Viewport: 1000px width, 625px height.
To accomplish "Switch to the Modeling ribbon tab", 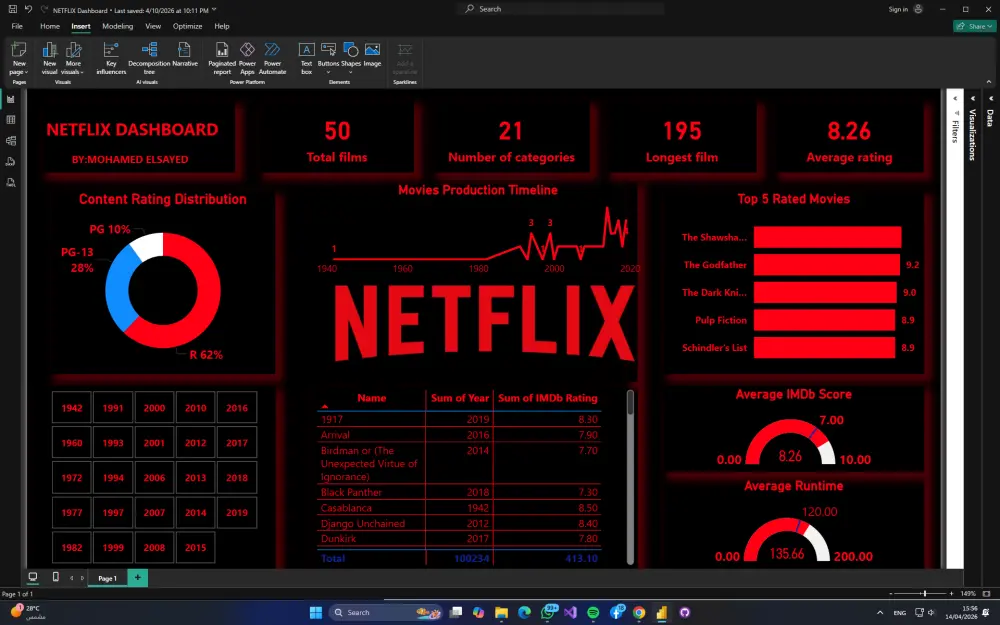I will (x=117, y=26).
